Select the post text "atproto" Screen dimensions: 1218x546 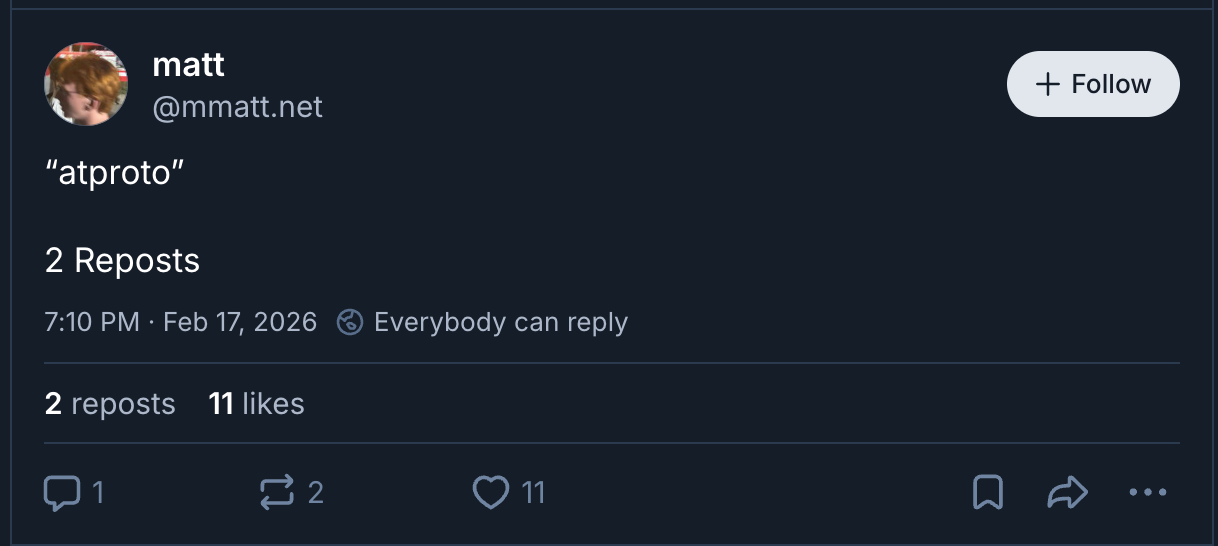115,173
